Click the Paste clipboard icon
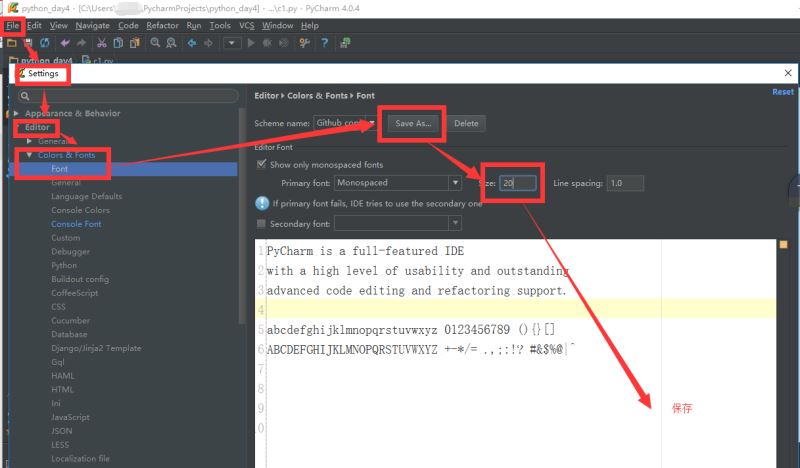This screenshot has width=800, height=468. (135, 43)
